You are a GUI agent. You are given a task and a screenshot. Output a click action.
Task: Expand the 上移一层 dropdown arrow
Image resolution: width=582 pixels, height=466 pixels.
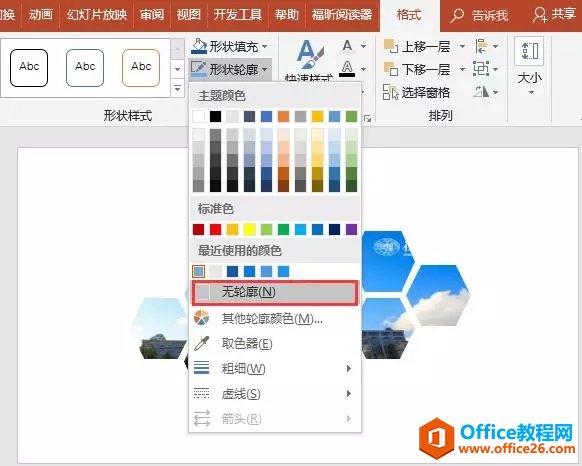(x=462, y=47)
